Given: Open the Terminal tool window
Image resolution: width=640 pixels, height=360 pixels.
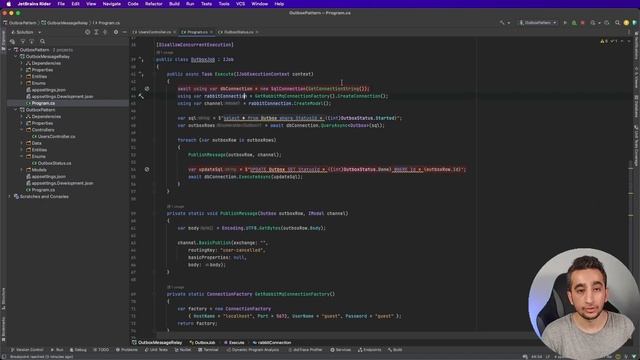Looking at the screenshot, I should (x=209, y=350).
